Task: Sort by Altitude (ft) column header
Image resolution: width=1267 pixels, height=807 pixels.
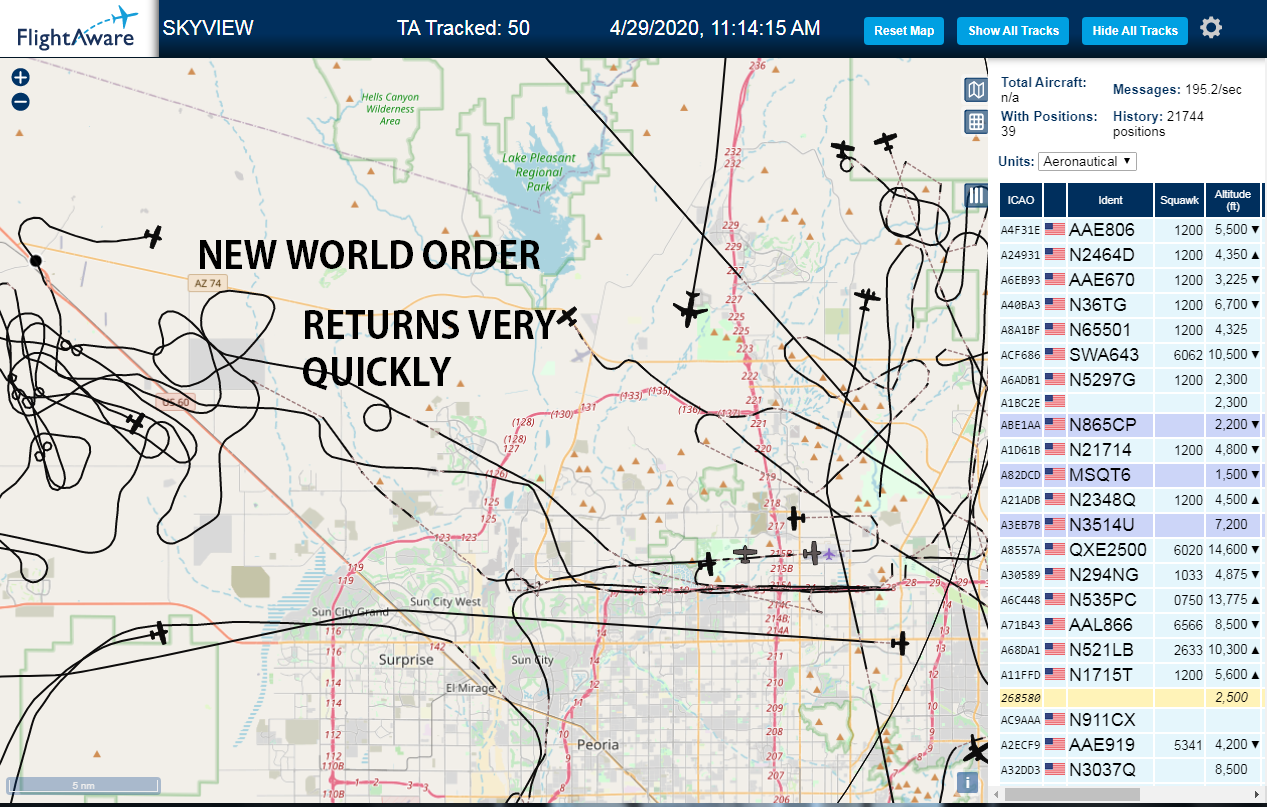Action: [x=1233, y=200]
